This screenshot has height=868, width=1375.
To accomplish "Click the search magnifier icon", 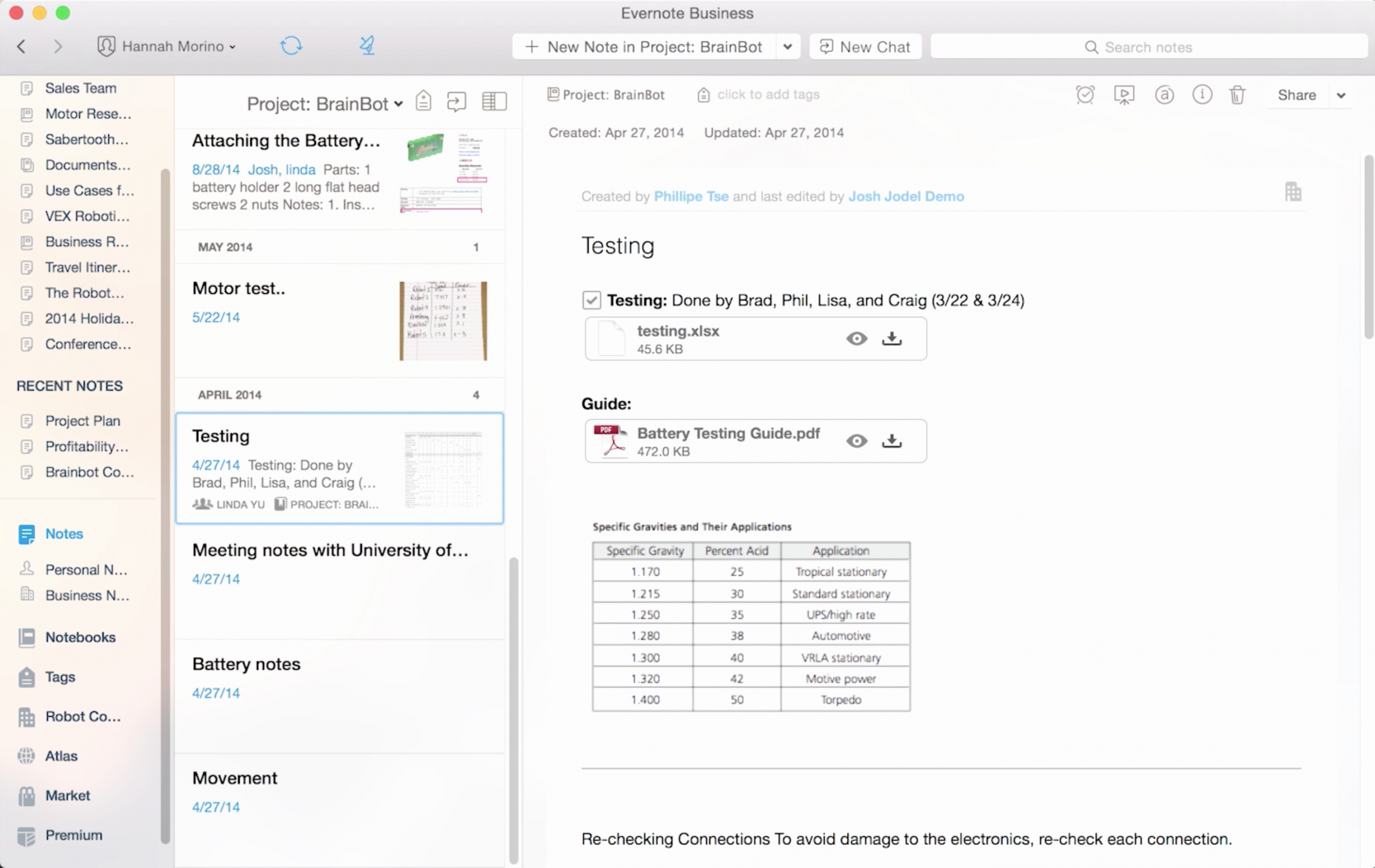I will [1091, 47].
